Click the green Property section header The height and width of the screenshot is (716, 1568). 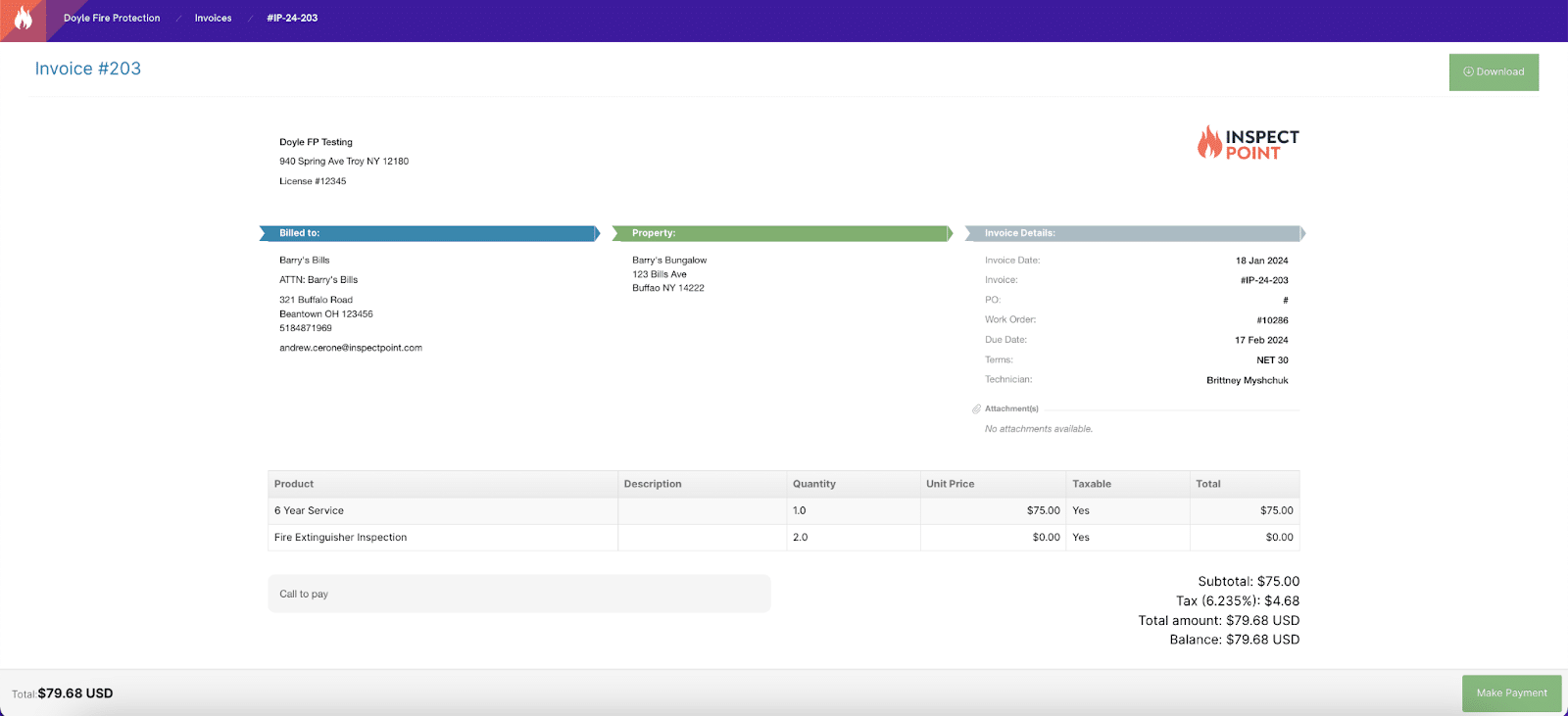782,233
